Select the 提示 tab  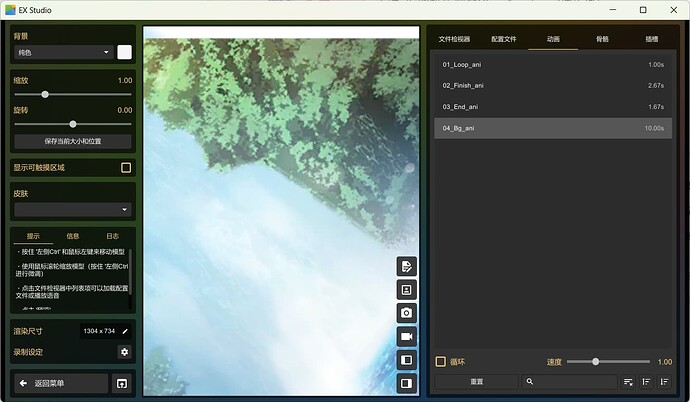33,236
